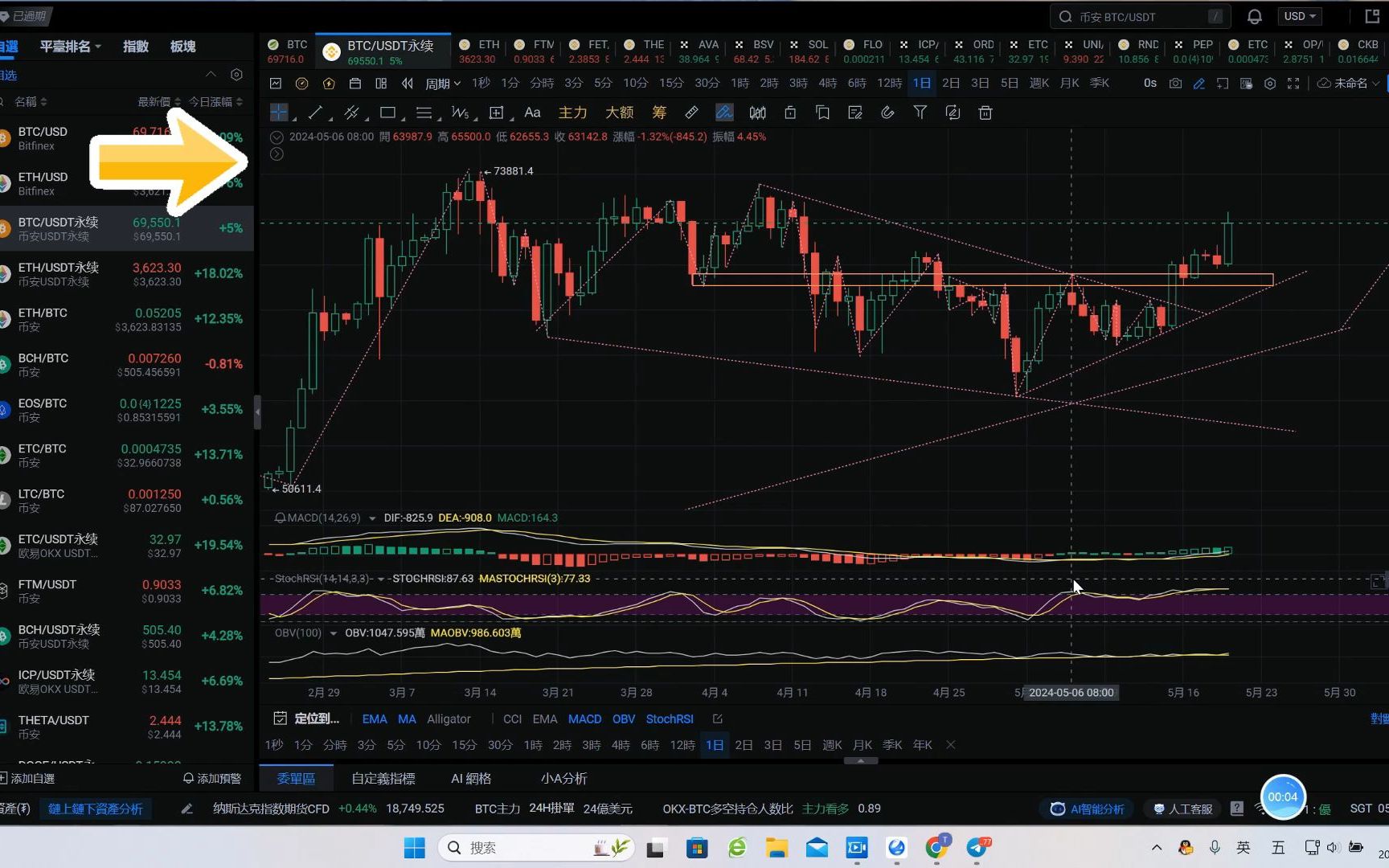Toggle the MA overlay indicator
The image size is (1389, 868).
tap(407, 719)
